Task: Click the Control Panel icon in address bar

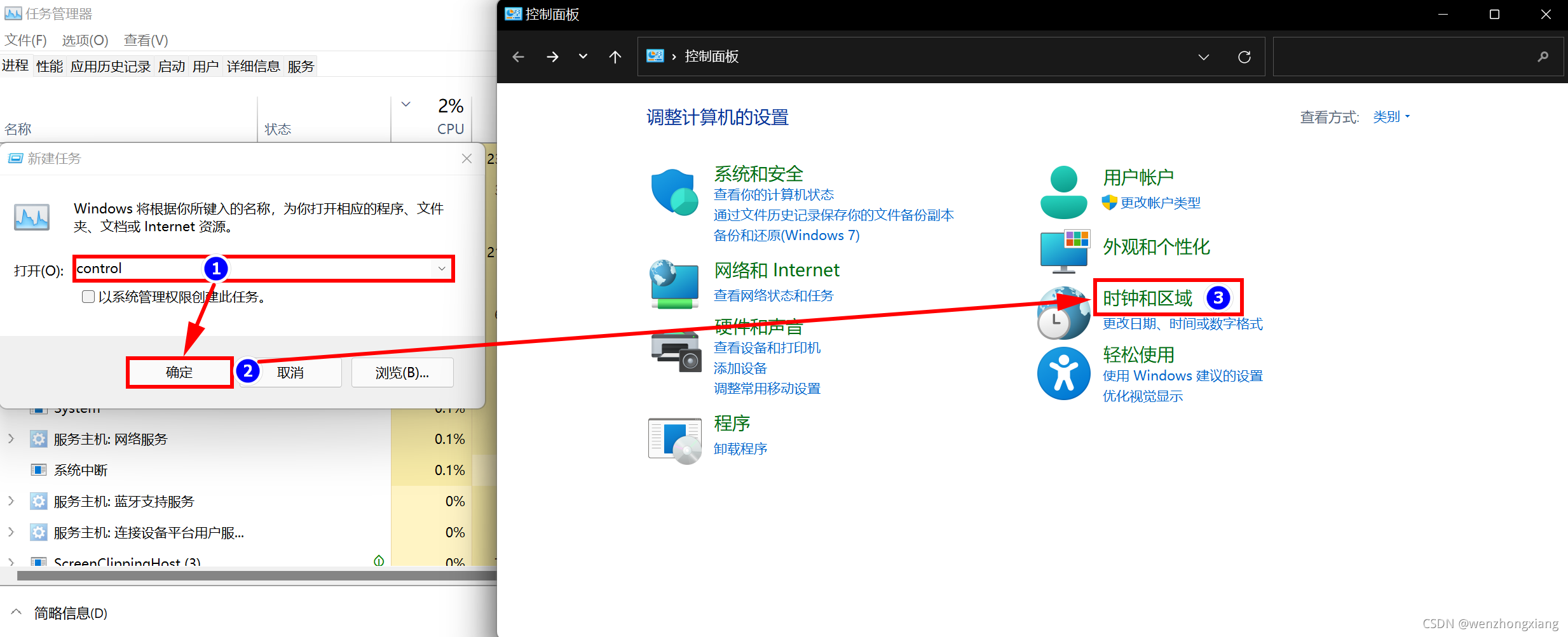Action: pyautogui.click(x=655, y=56)
